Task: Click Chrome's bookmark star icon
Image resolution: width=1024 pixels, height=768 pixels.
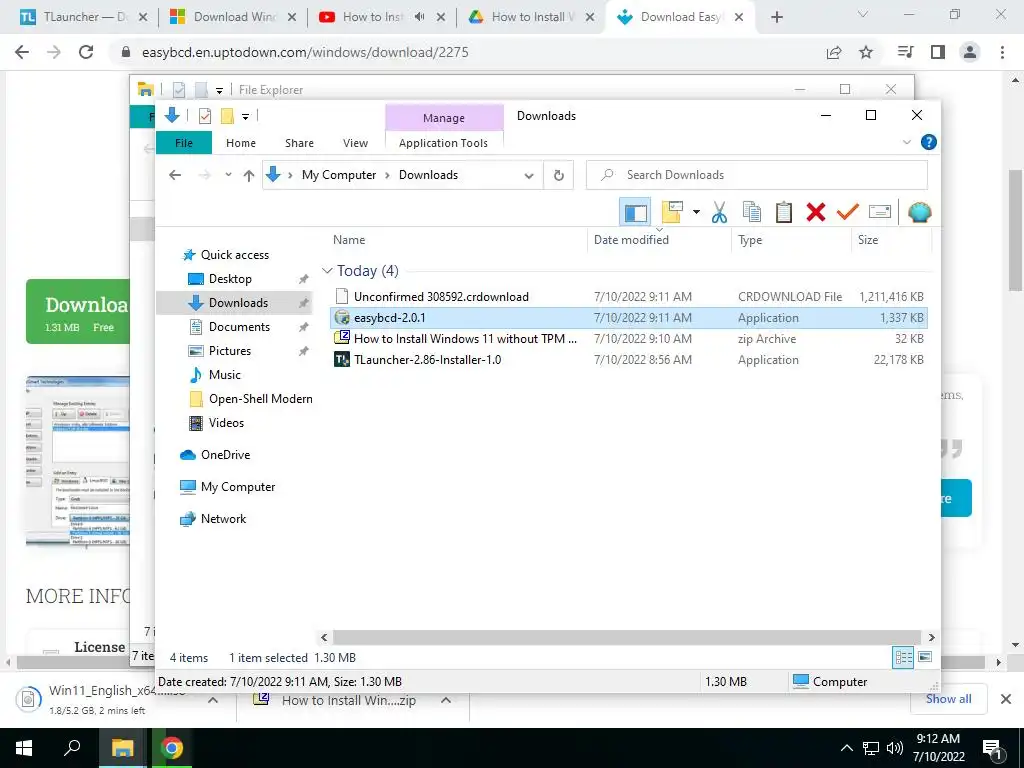Action: pos(866,52)
